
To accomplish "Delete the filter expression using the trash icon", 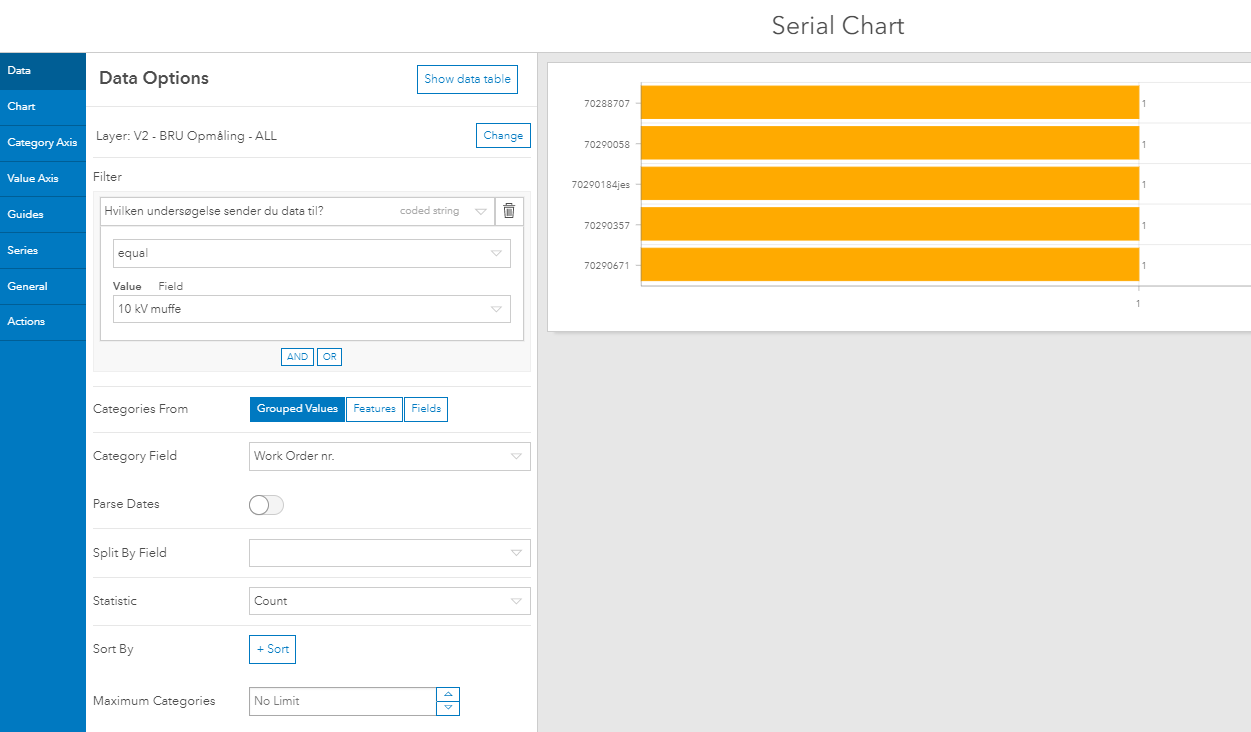I will click(509, 211).
